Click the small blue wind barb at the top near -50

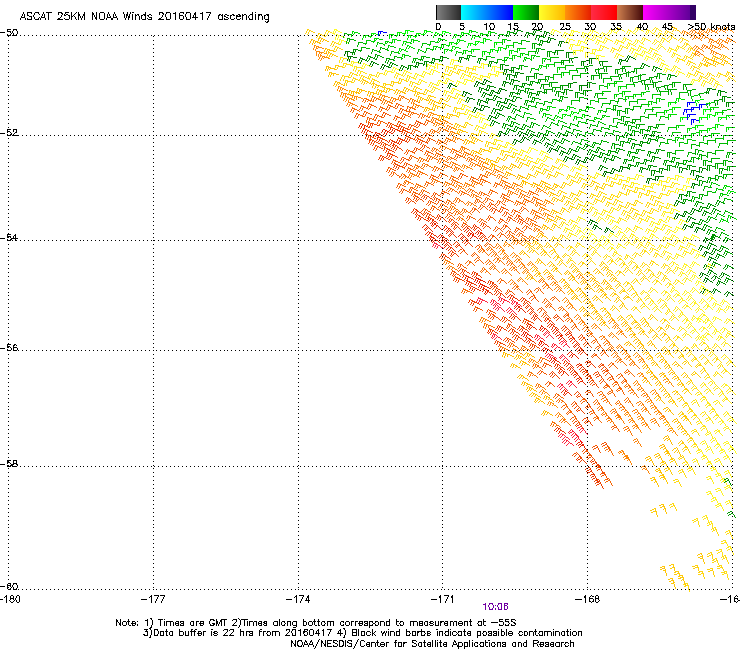point(382,33)
